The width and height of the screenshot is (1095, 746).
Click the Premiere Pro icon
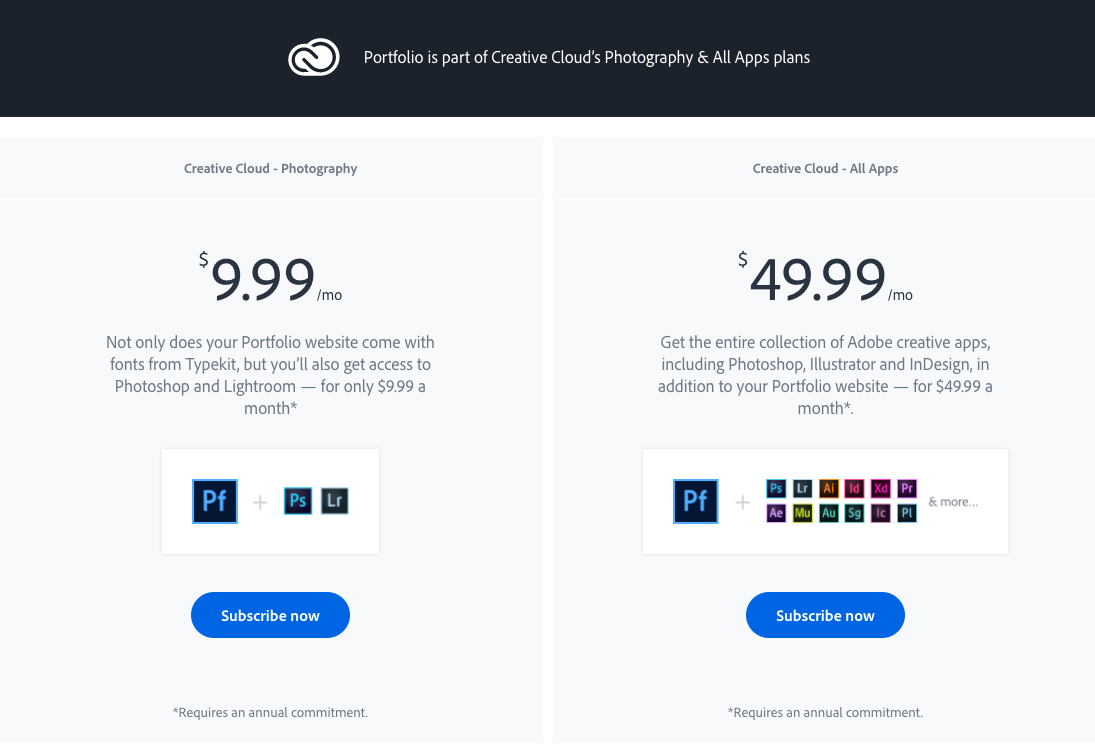tap(907, 488)
